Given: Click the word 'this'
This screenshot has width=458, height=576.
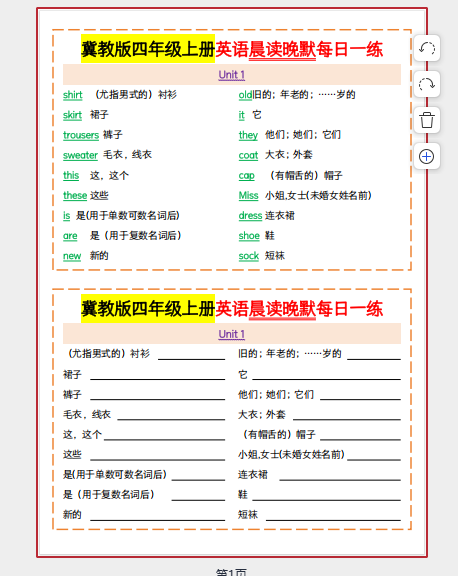Looking at the screenshot, I should [71, 175].
